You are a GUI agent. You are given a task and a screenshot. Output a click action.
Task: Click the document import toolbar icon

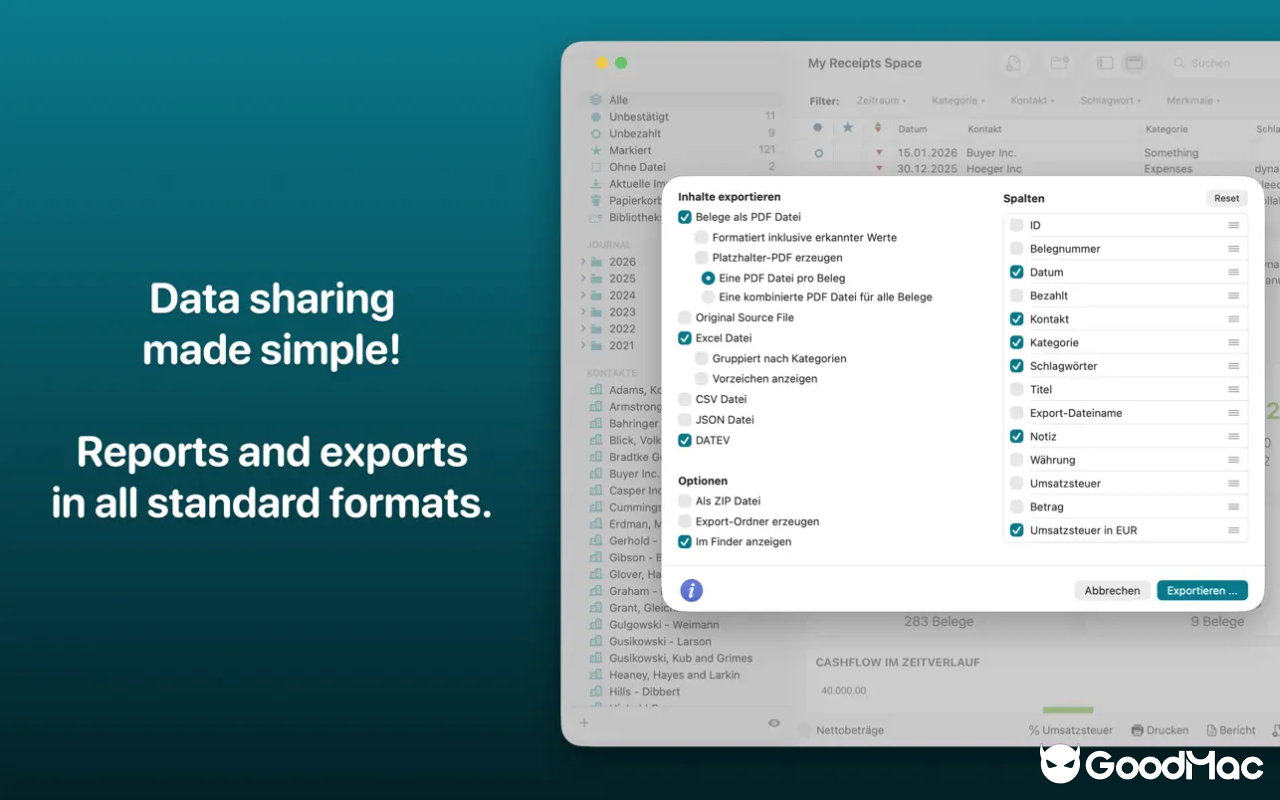click(x=1013, y=63)
